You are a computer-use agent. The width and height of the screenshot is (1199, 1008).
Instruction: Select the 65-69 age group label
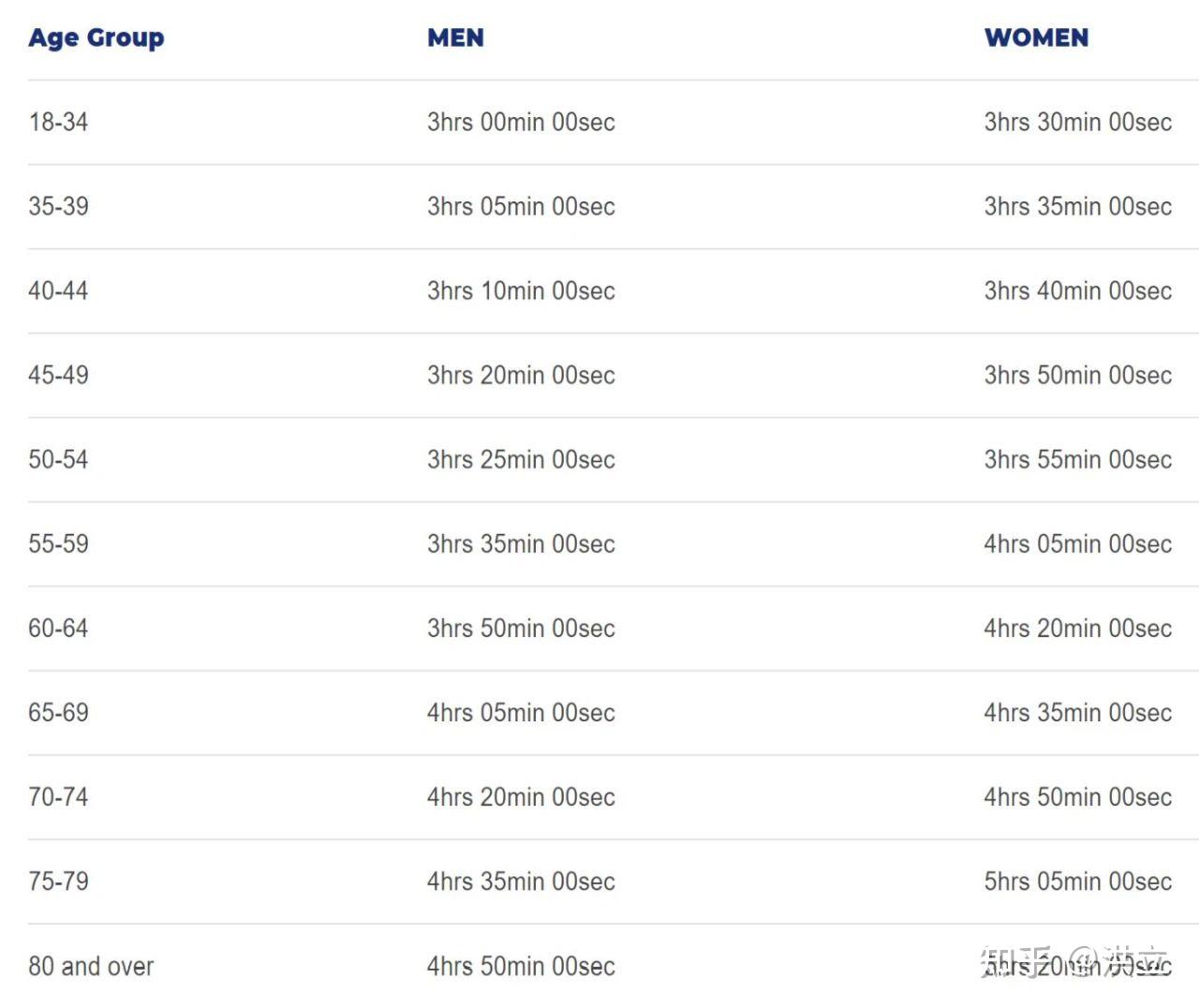(x=58, y=712)
